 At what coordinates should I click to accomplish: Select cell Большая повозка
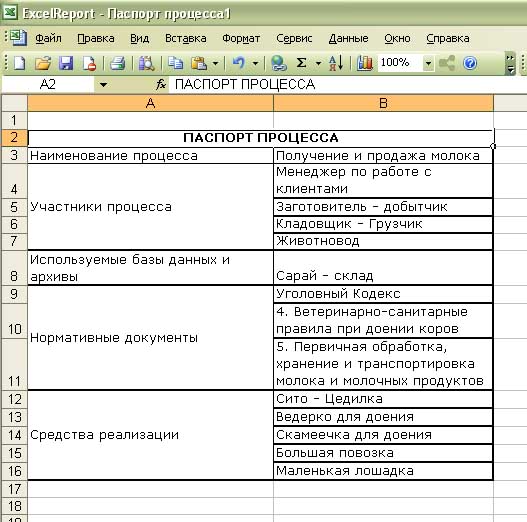click(x=383, y=453)
